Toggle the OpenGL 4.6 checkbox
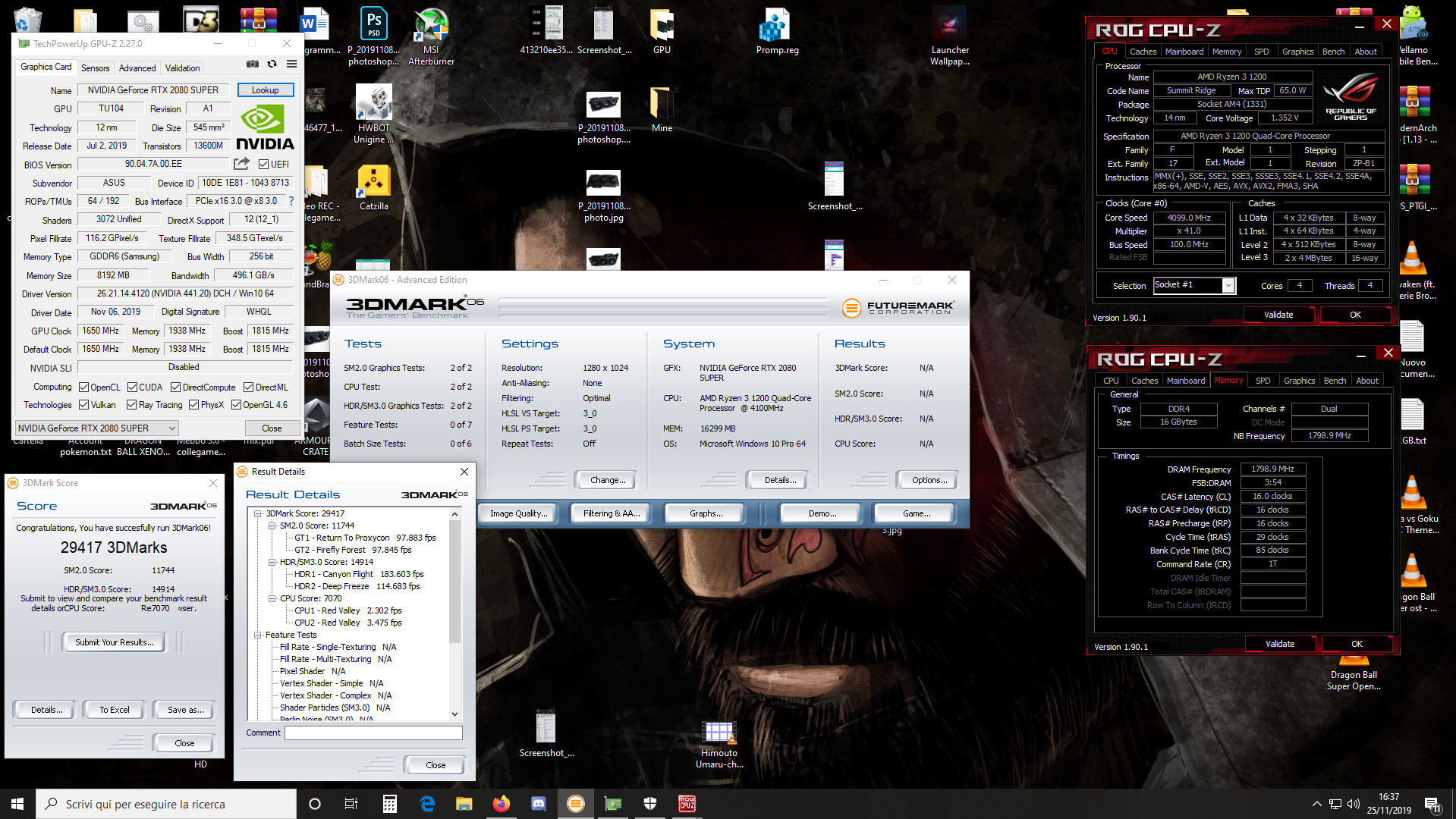Viewport: 1456px width, 819px height. coord(236,405)
